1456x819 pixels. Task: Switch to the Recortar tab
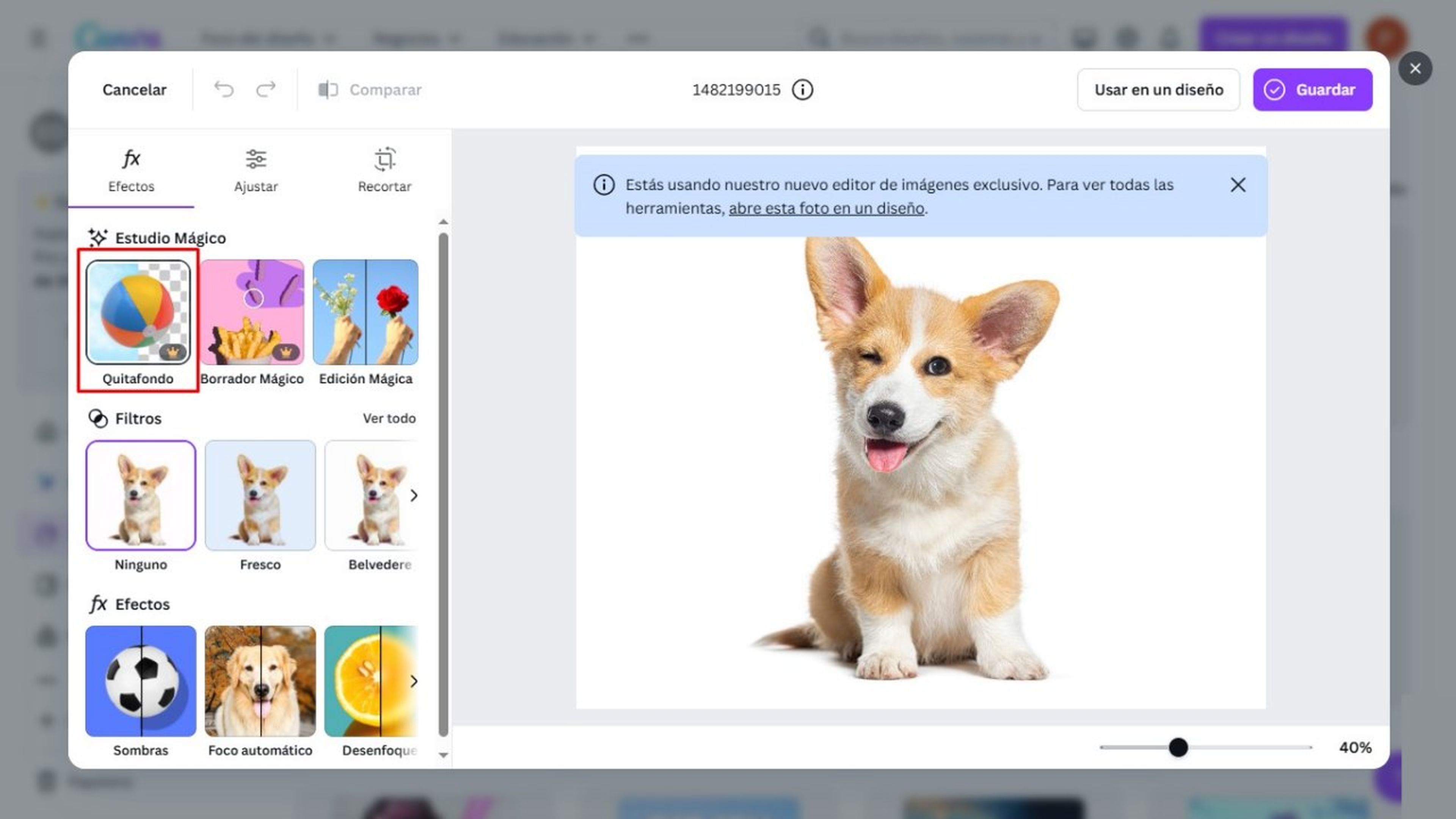[x=384, y=171]
